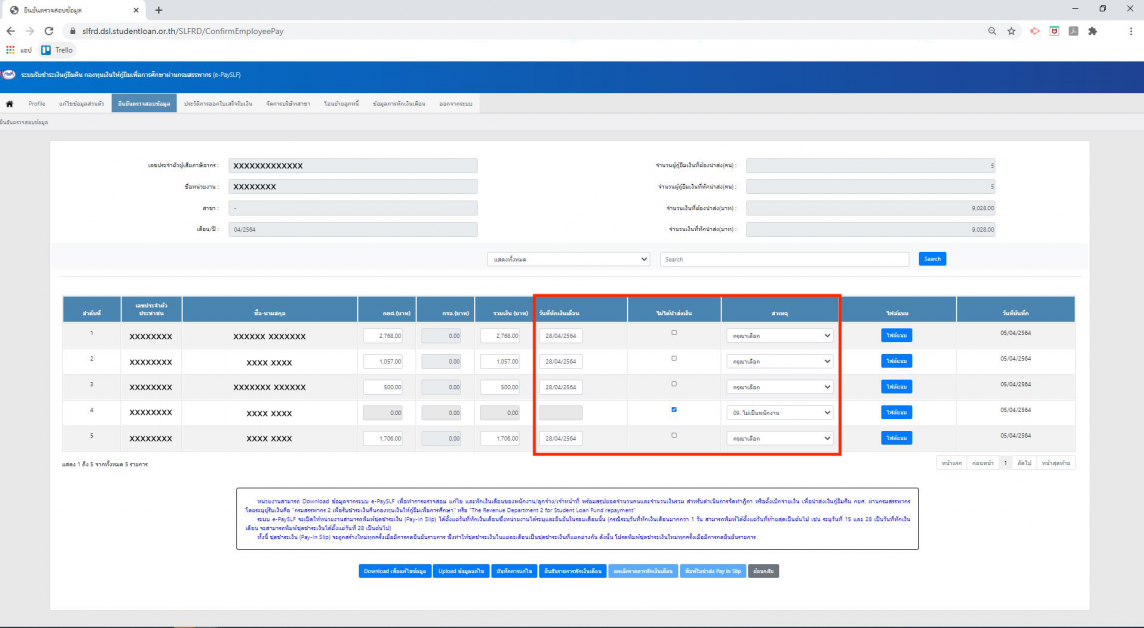The image size is (1144, 628).
Task: Click browser back arrow
Action: click(11, 31)
